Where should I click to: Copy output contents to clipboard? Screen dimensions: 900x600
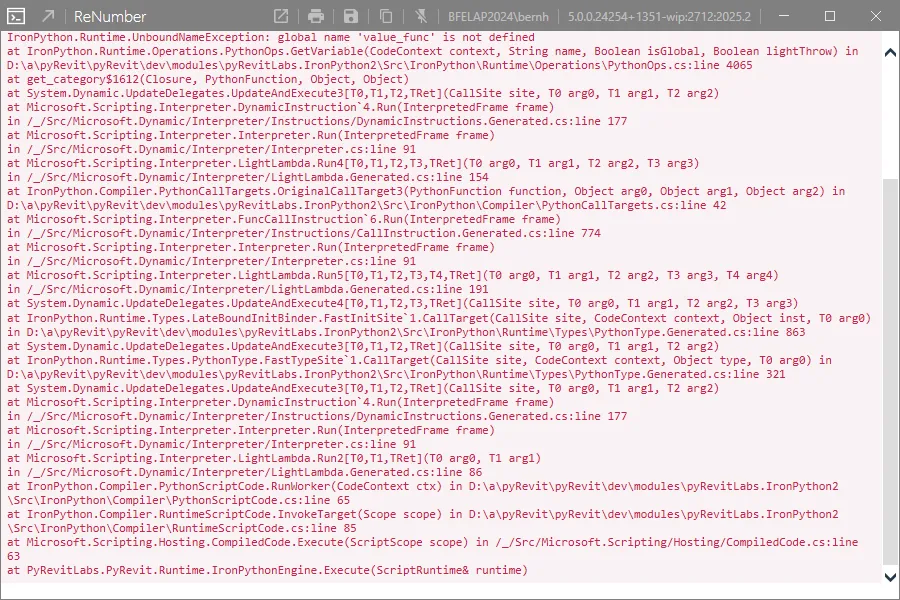tap(386, 16)
